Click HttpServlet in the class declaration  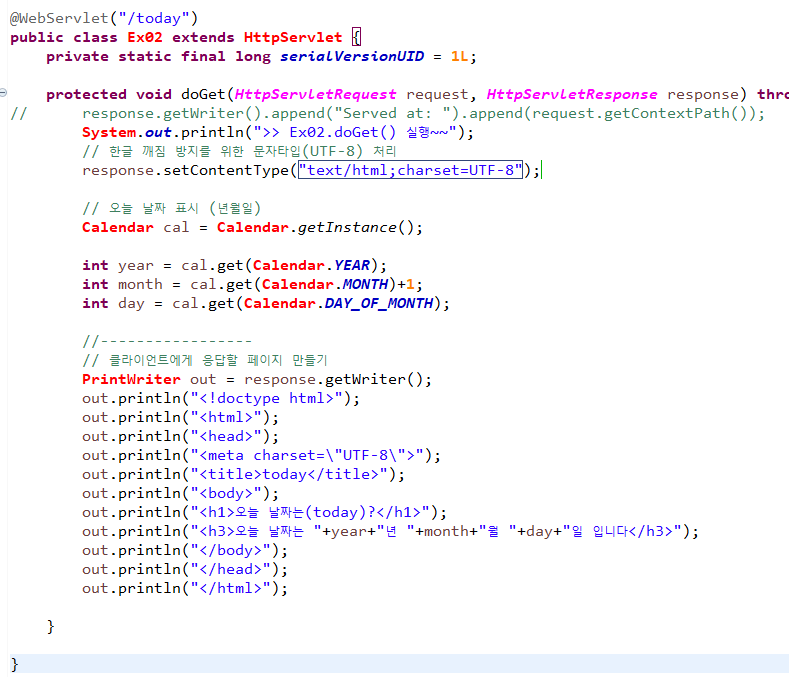pos(293,37)
